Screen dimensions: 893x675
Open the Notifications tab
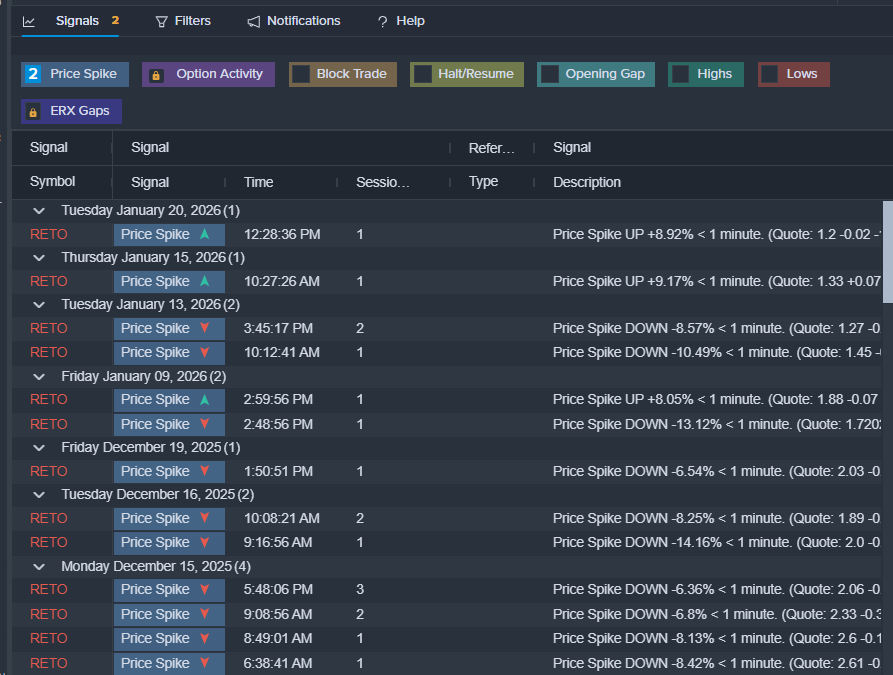294,21
